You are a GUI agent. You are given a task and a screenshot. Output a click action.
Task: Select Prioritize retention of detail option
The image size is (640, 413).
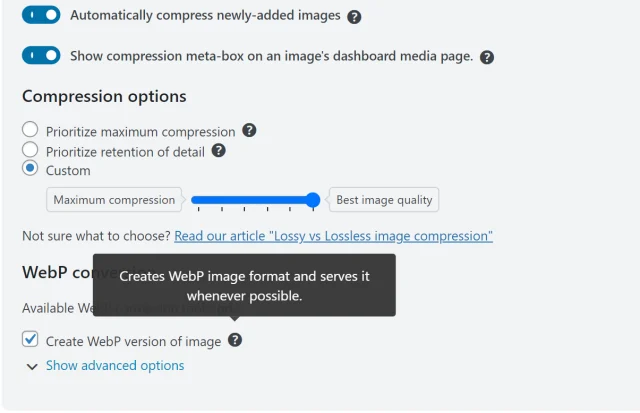coord(30,151)
